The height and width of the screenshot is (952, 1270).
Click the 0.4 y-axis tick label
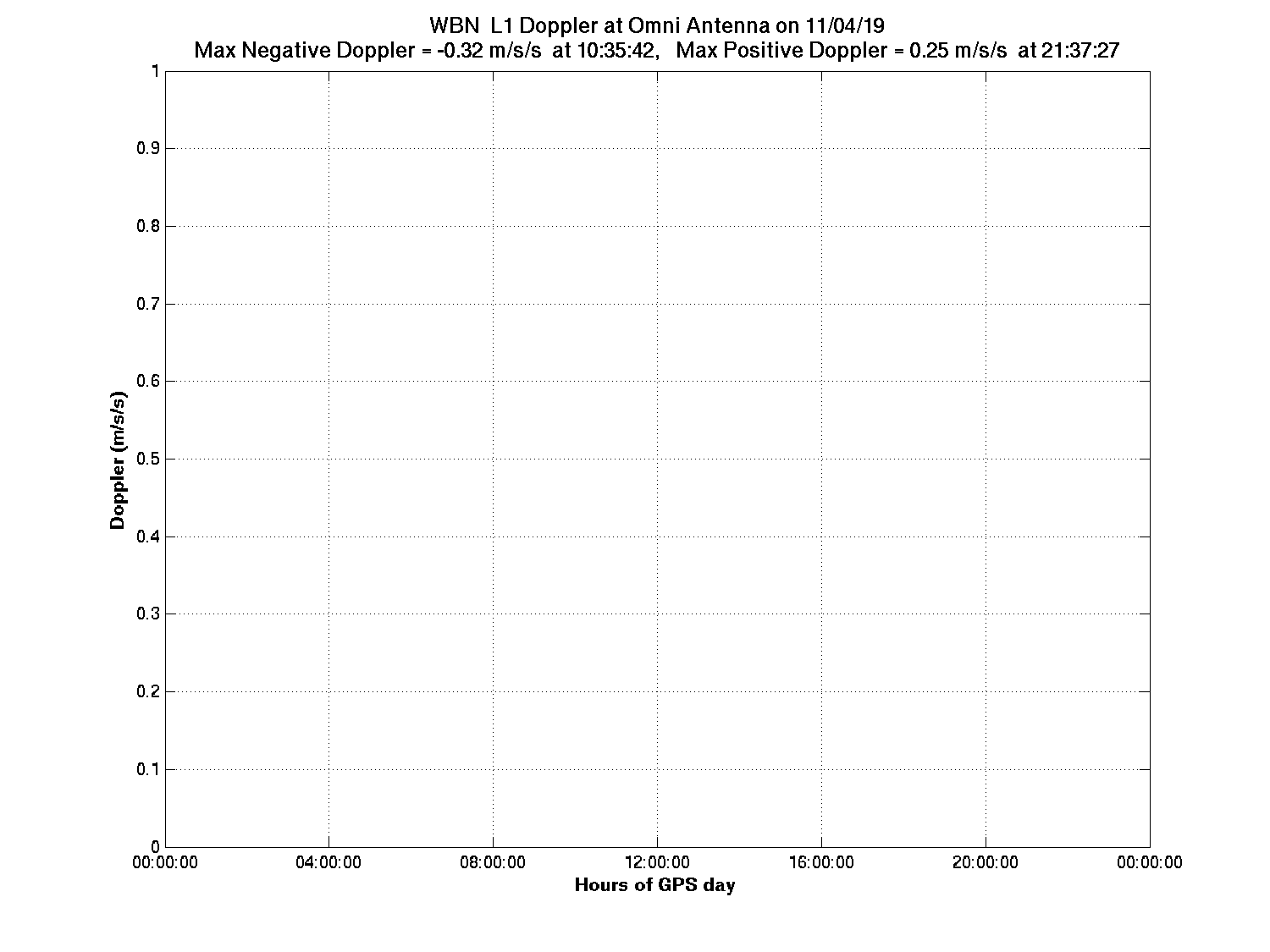pyautogui.click(x=148, y=537)
